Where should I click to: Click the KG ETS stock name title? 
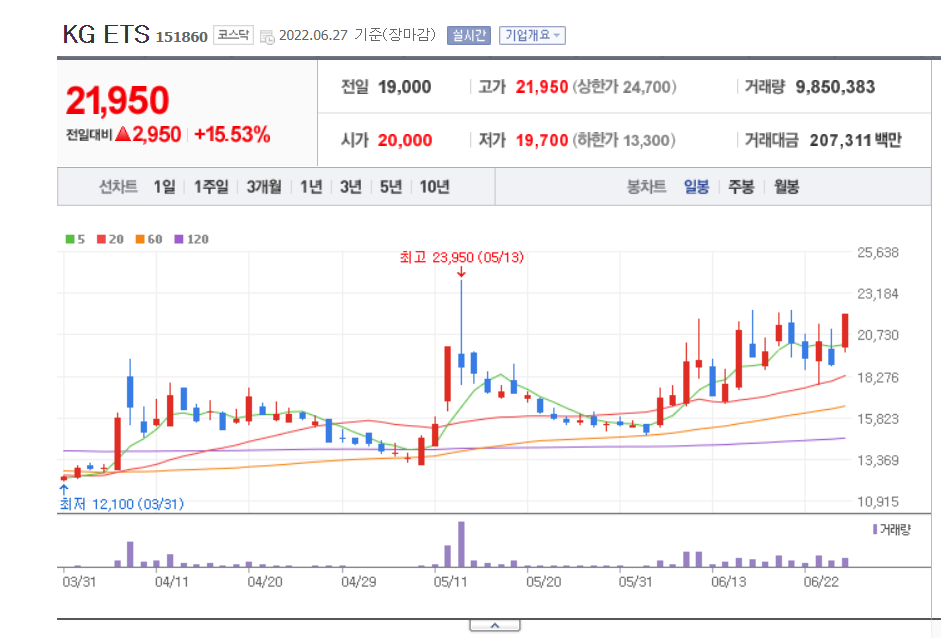coord(106,34)
